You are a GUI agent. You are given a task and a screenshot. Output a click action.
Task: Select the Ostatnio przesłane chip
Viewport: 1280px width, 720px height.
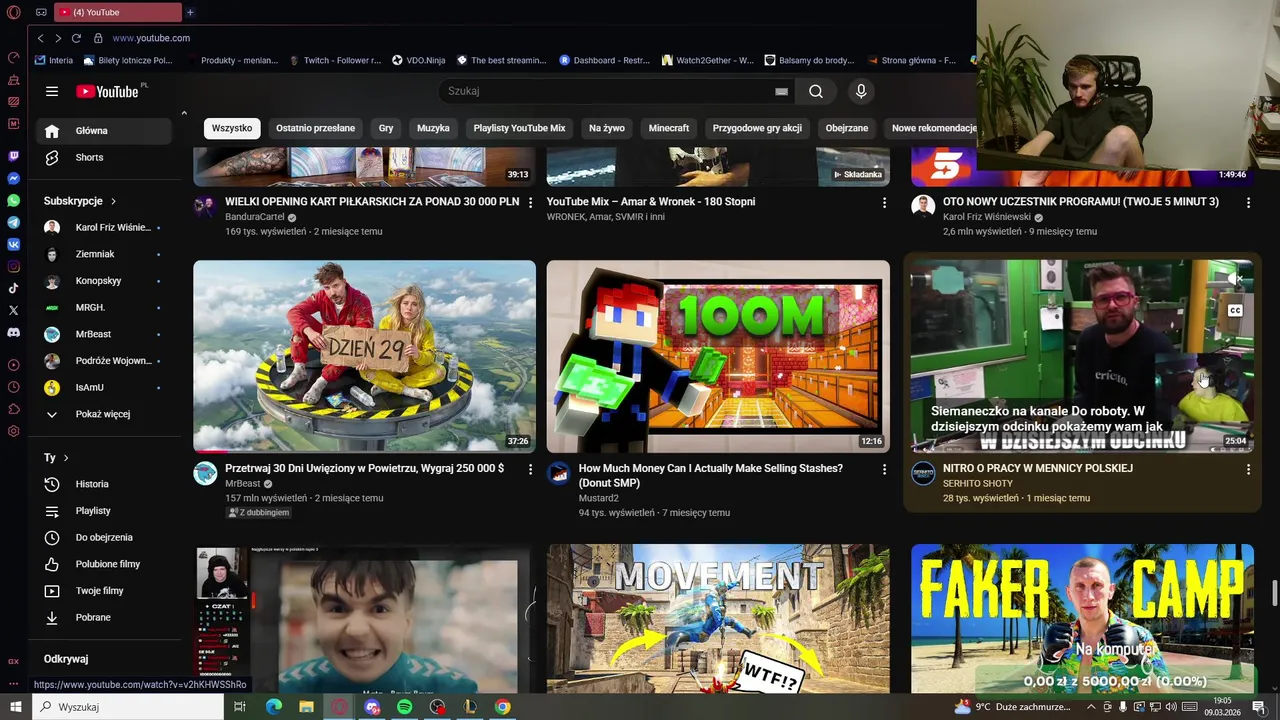tap(315, 128)
